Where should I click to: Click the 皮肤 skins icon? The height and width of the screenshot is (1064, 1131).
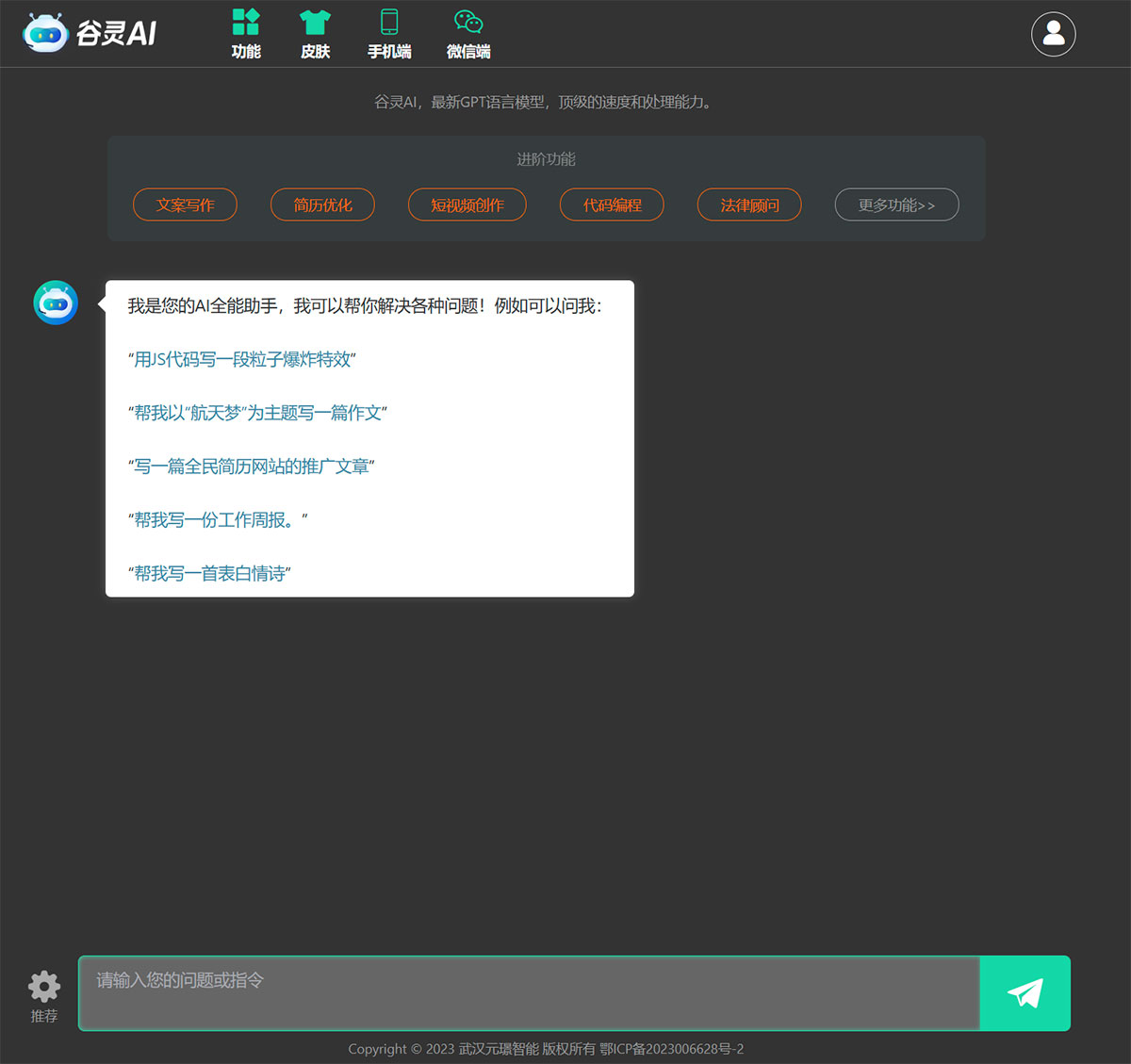tap(315, 33)
